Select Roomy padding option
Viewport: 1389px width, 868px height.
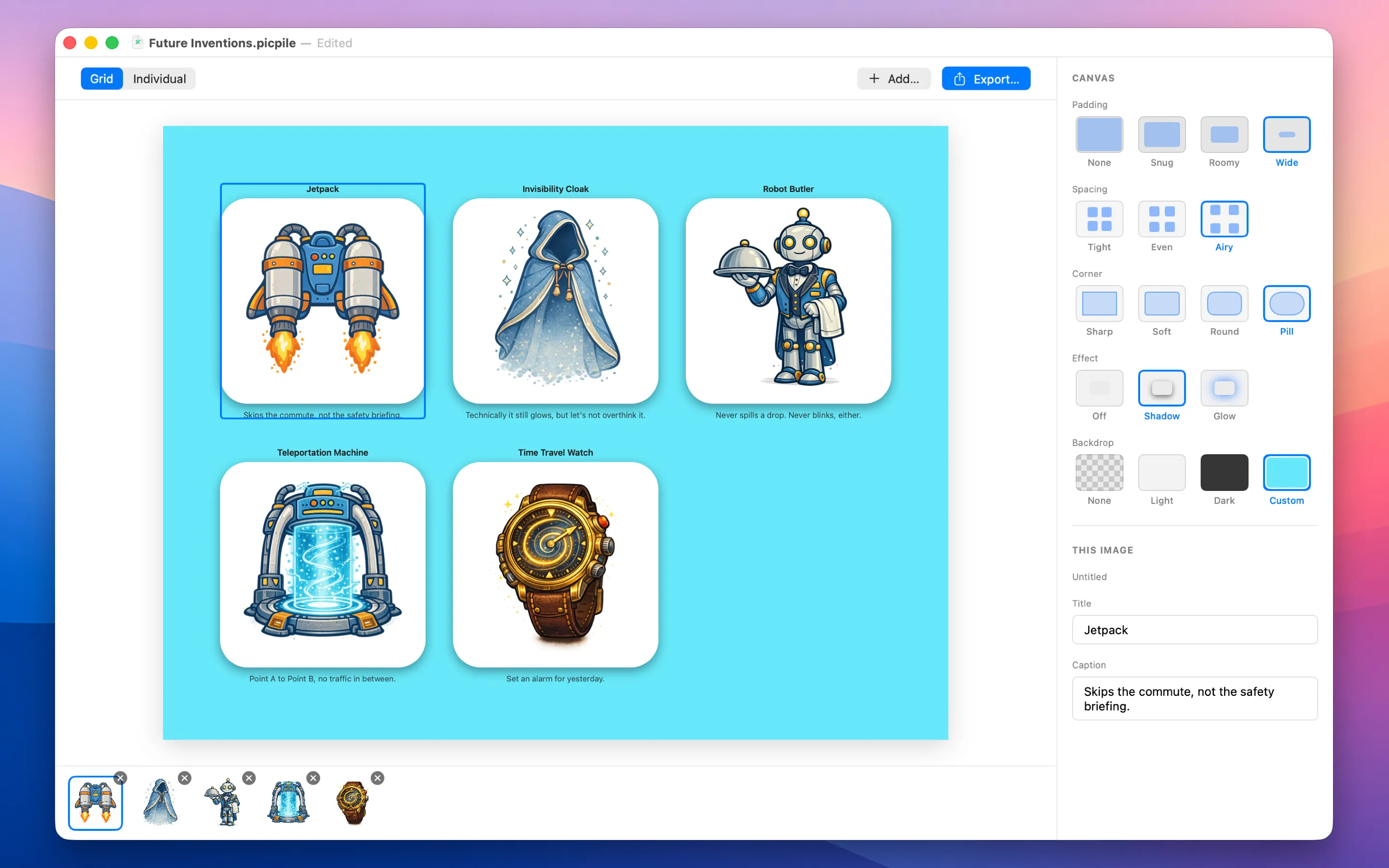(x=1224, y=135)
